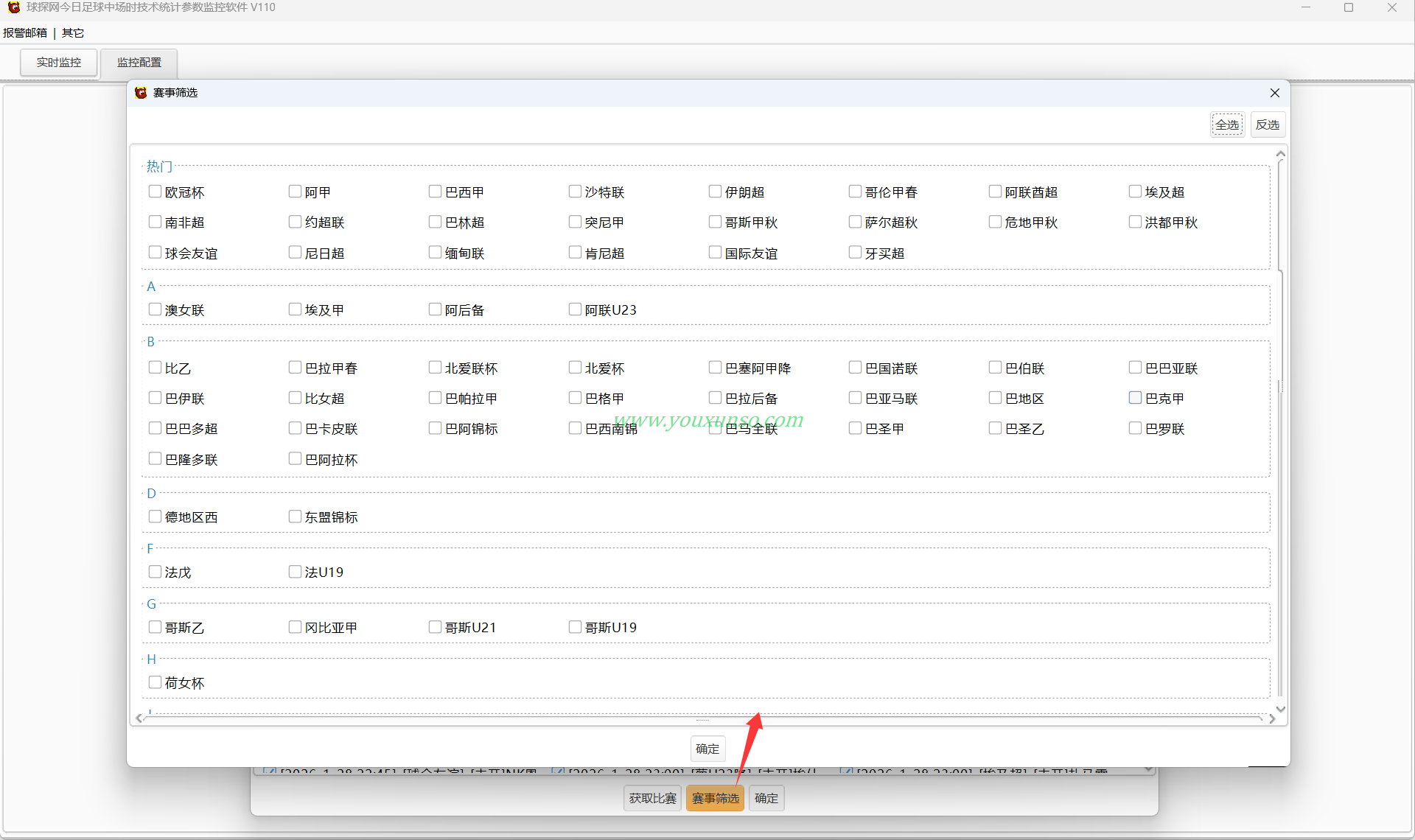Enable the 巴西甲 league checkbox
This screenshot has width=1415, height=840.
[435, 192]
